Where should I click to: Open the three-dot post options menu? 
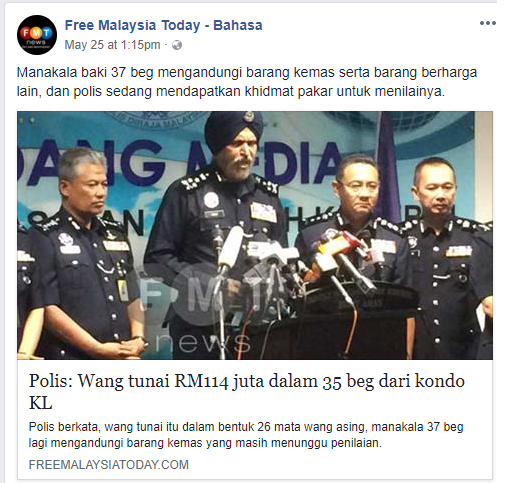[x=488, y=23]
